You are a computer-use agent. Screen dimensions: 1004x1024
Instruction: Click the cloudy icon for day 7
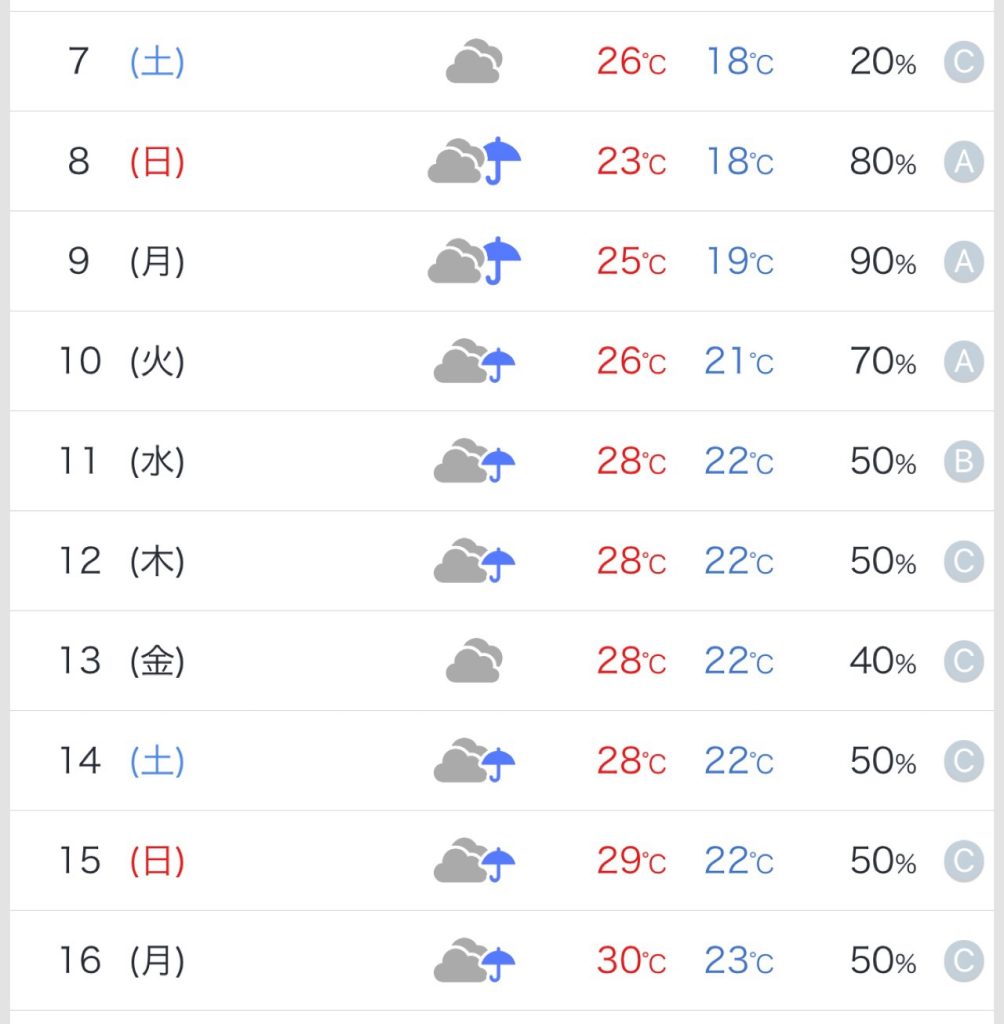(474, 61)
